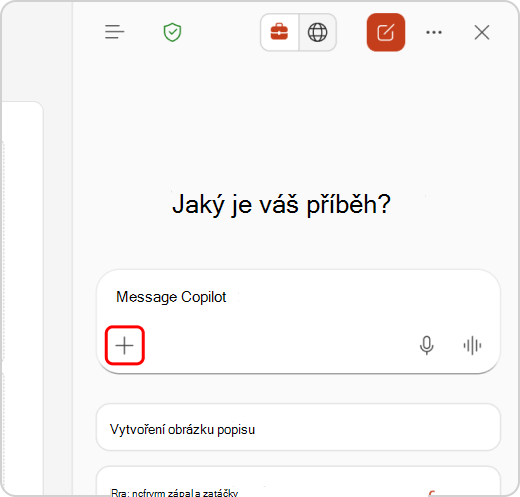This screenshot has height=497, width=520.
Task: Start a new chat with orange compose button
Action: 386,32
